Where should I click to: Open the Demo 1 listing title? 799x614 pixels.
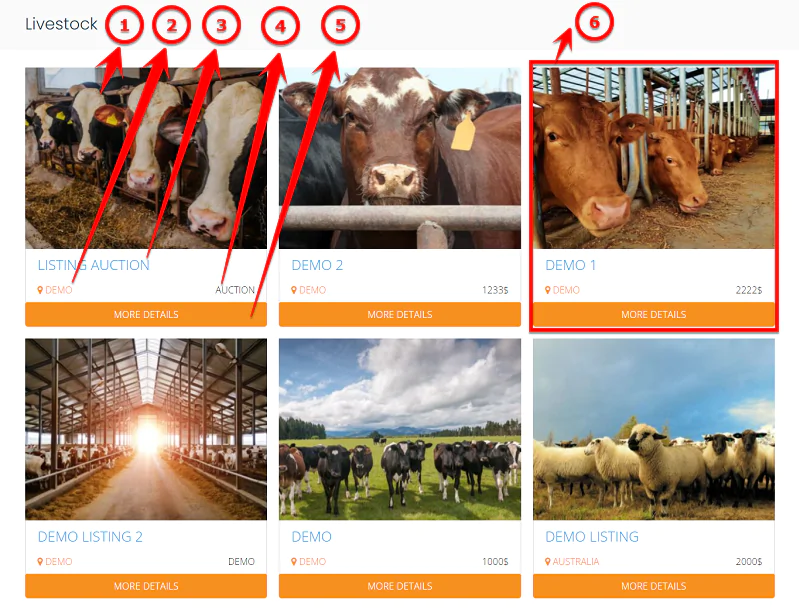(x=570, y=265)
